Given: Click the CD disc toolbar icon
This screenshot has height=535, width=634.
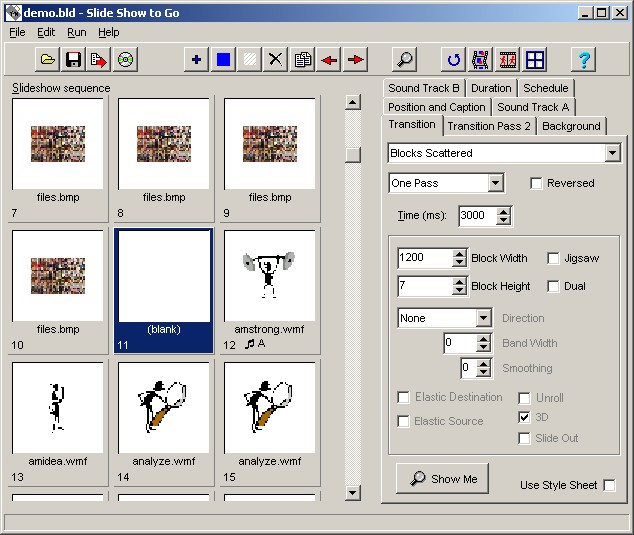Looking at the screenshot, I should coord(125,60).
